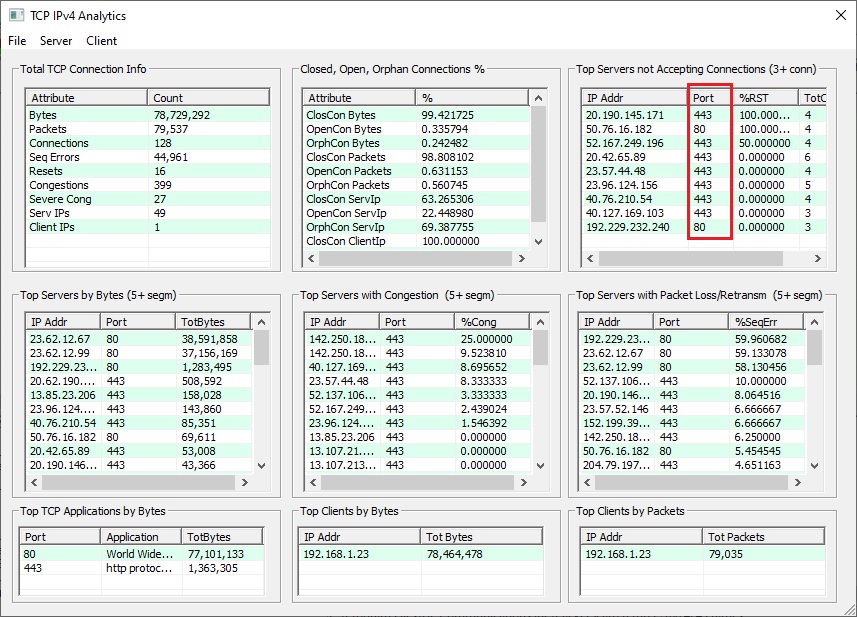
Task: Click the %SeqErr value 10.000000
Action: pos(760,381)
